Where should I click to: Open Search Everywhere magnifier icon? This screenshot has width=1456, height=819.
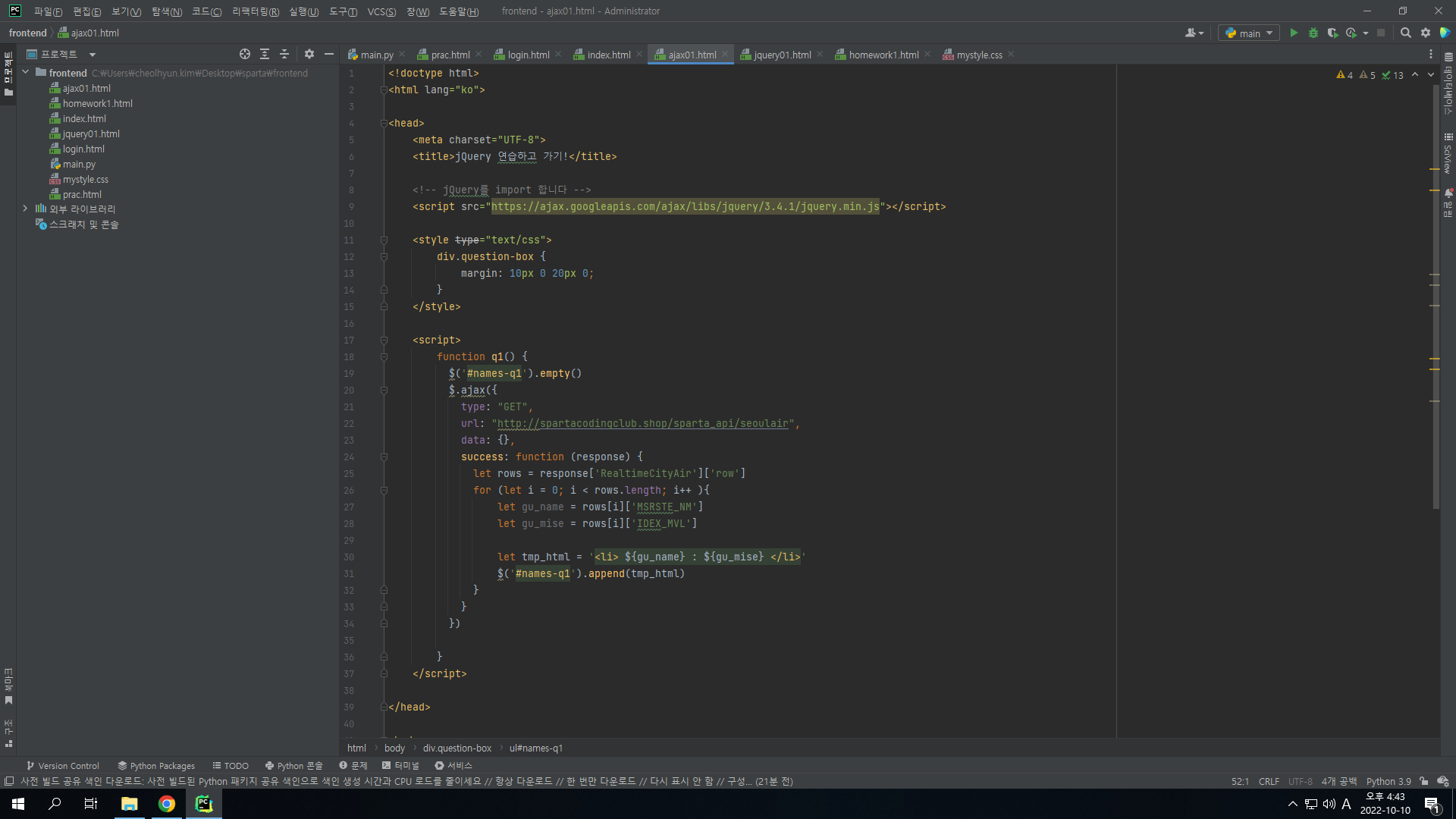pyautogui.click(x=1405, y=33)
